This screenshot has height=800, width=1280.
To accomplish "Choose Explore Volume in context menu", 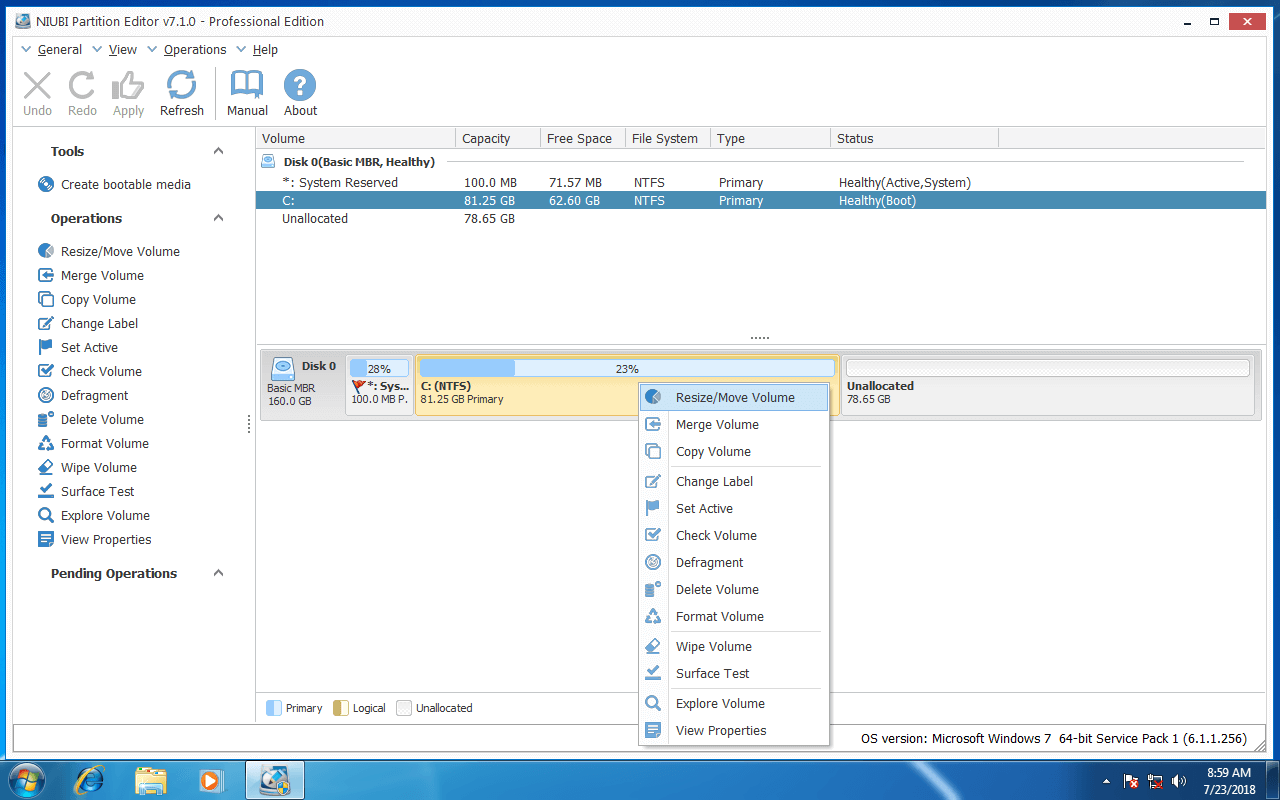I will 734,703.
